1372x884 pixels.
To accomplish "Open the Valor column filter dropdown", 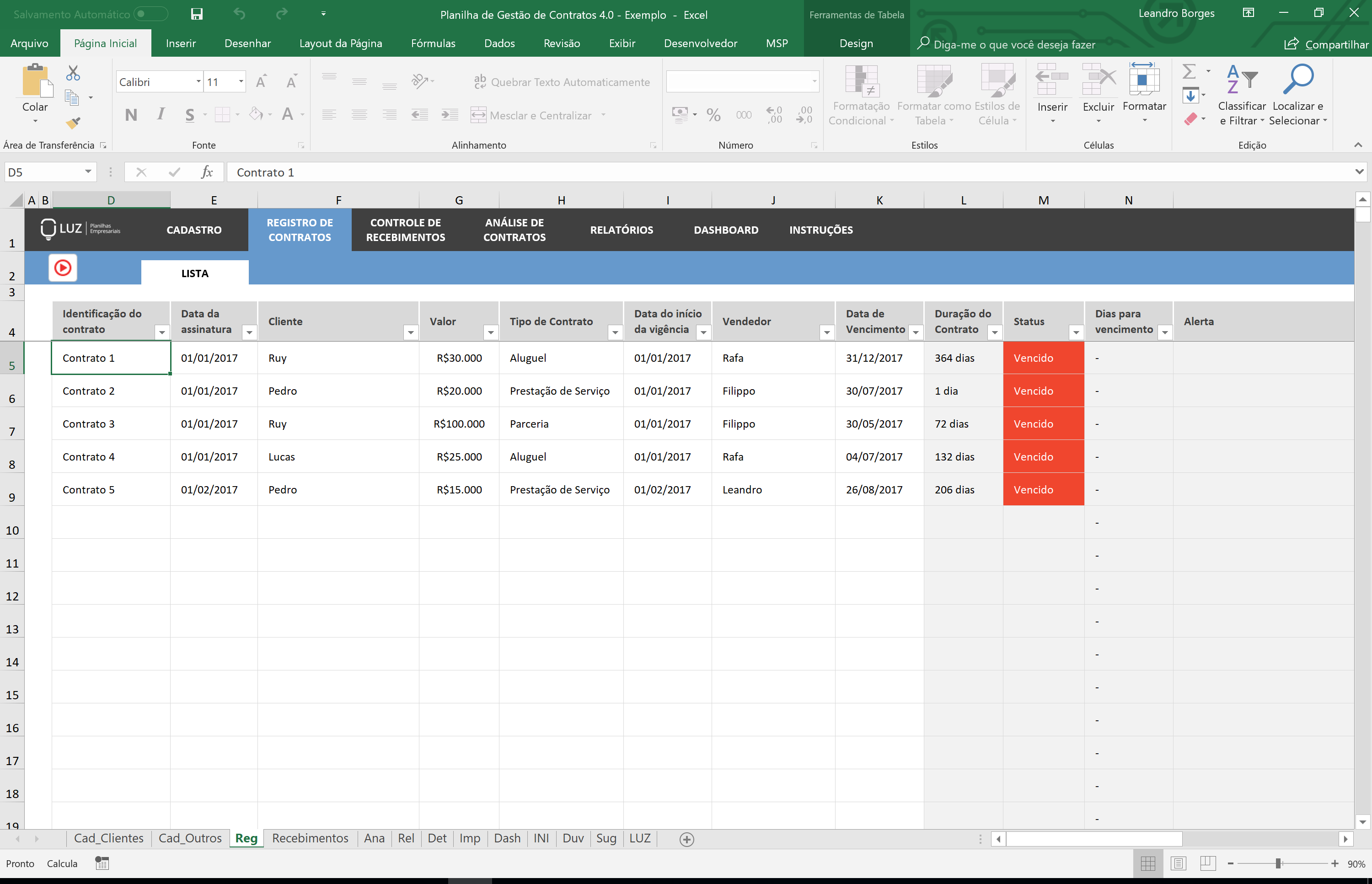I will click(491, 332).
